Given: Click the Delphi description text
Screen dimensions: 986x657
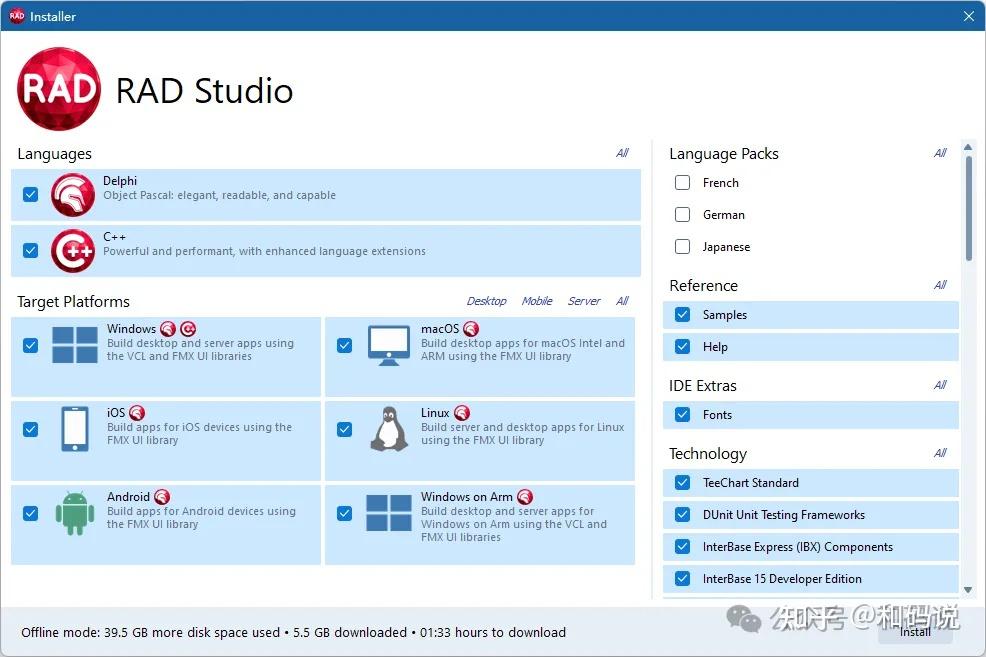Looking at the screenshot, I should tap(219, 196).
